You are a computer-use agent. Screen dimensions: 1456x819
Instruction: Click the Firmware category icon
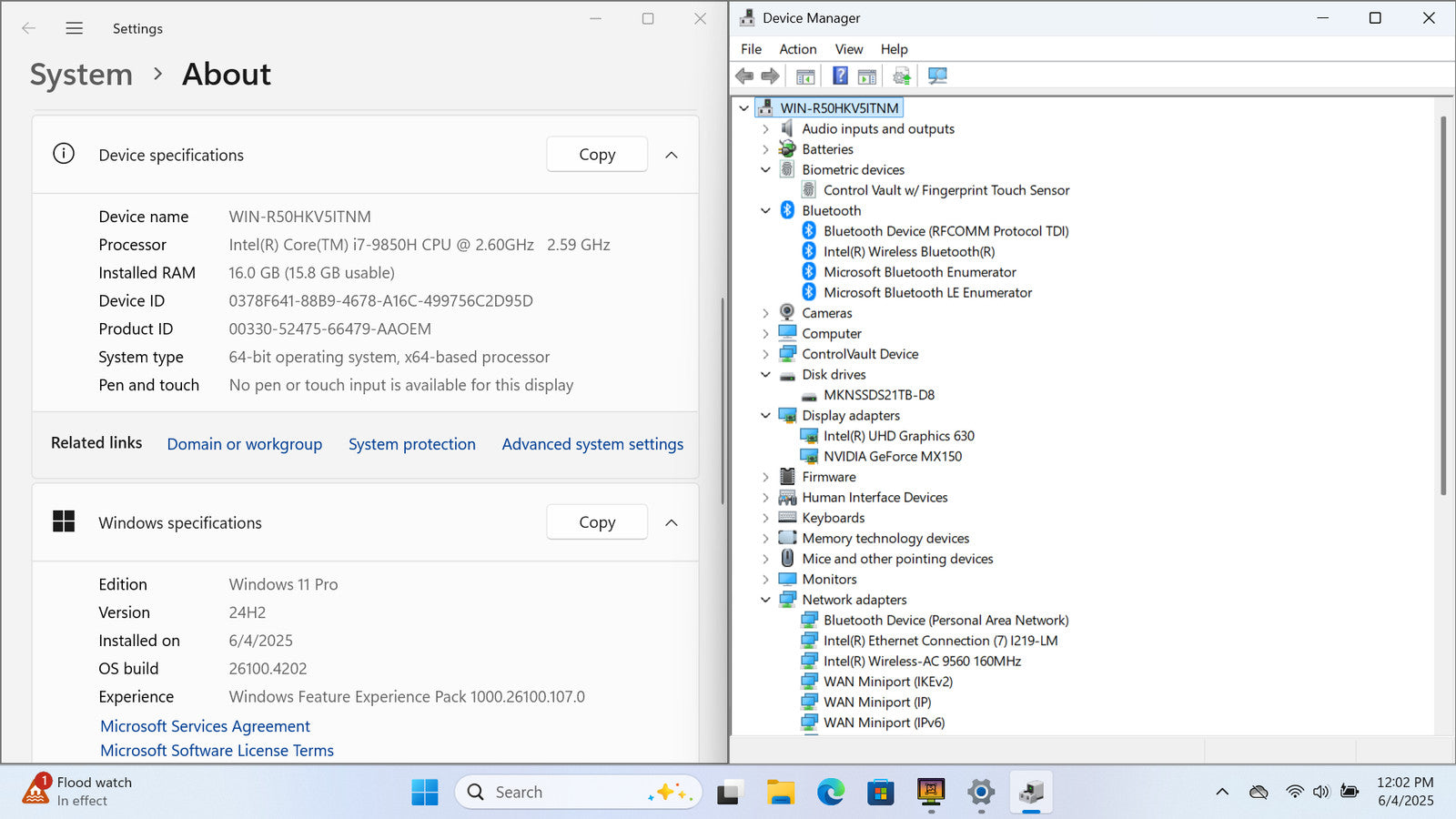coord(787,477)
